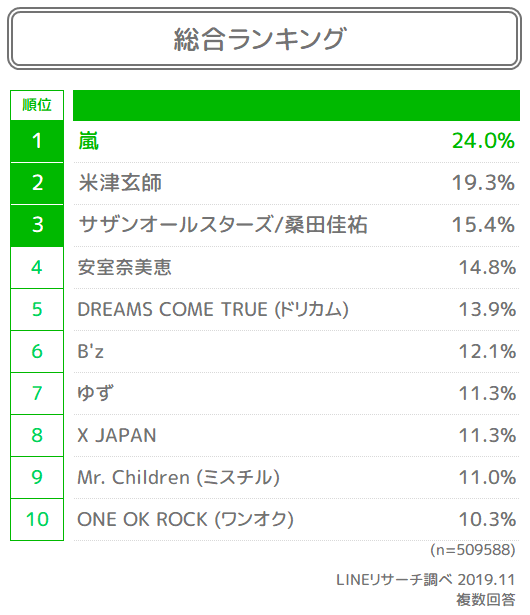The image size is (530, 615).
Task: Click the X JAPAN artist name
Action: pyautogui.click(x=117, y=435)
